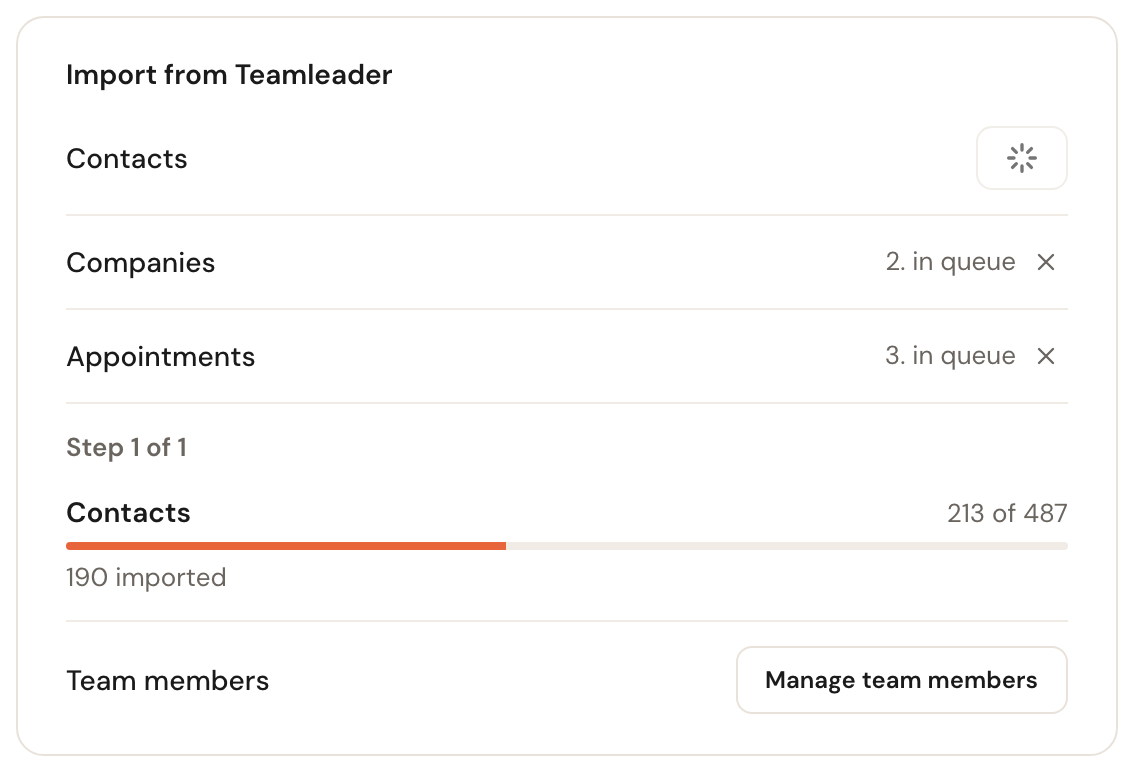The height and width of the screenshot is (772, 1134).
Task: Cancel the queued Appointments import
Action: [x=1046, y=356]
